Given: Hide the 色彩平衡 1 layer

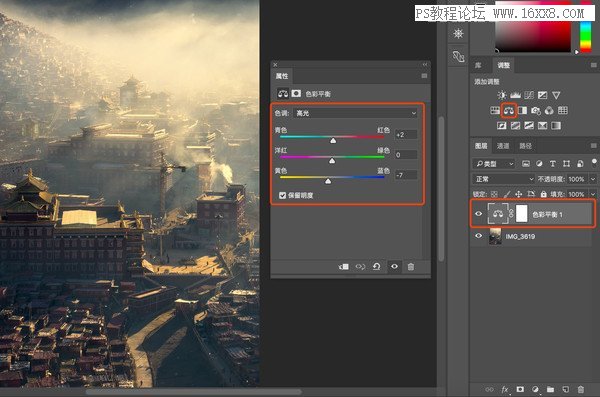Looking at the screenshot, I should tap(478, 214).
